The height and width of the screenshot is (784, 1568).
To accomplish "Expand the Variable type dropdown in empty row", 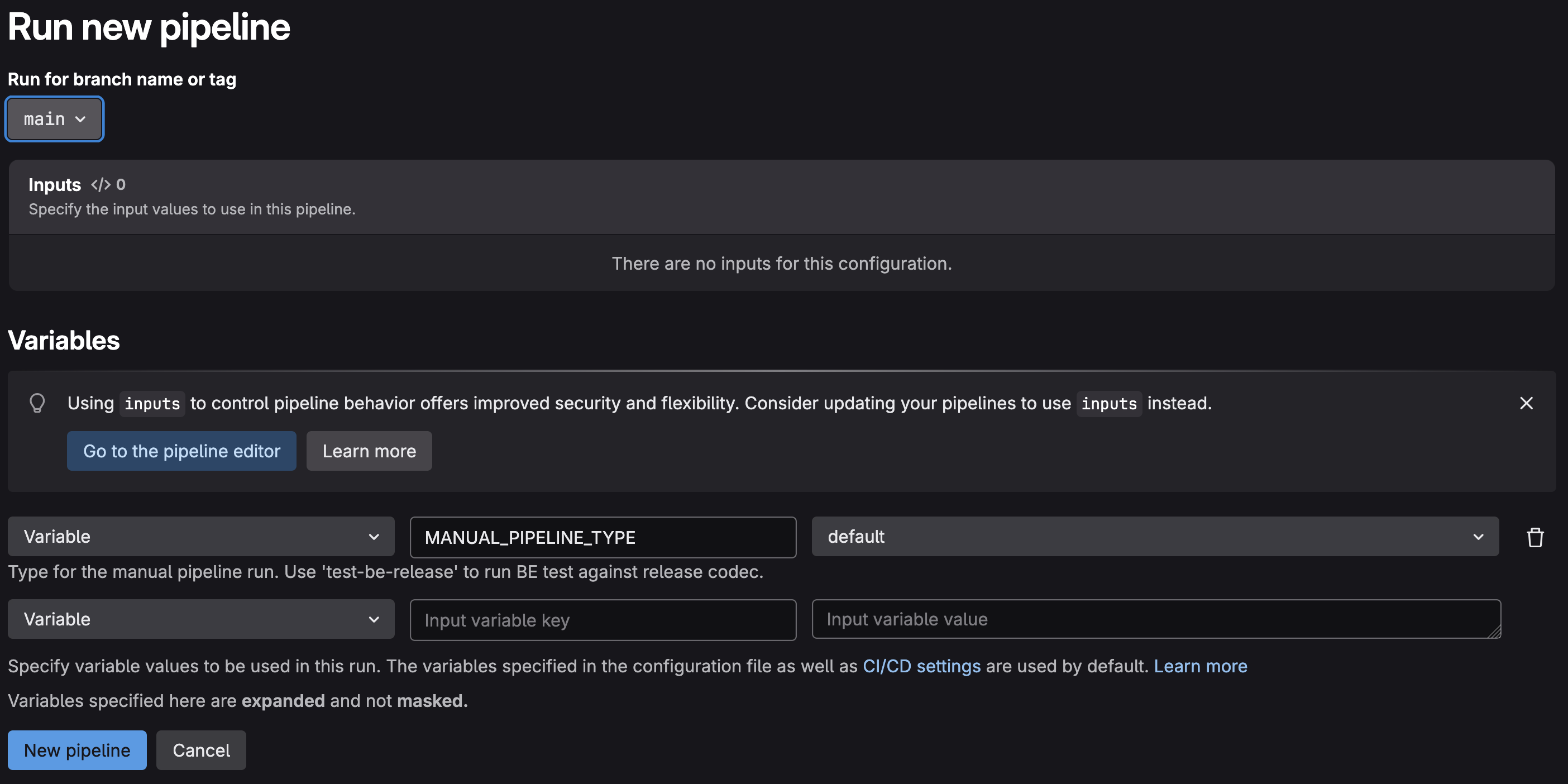I will point(201,620).
